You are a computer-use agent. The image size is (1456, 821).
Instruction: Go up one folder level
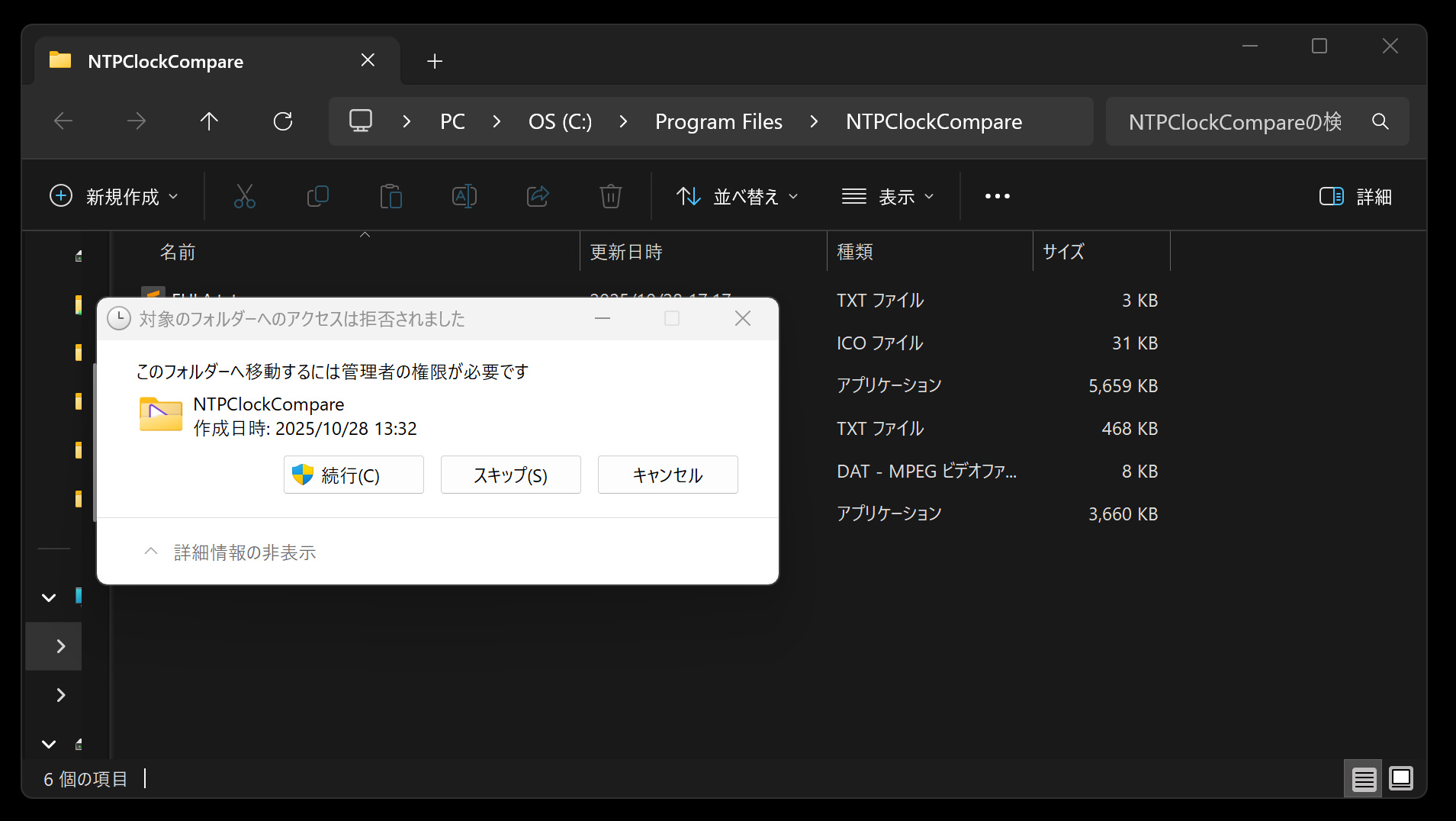[x=209, y=121]
